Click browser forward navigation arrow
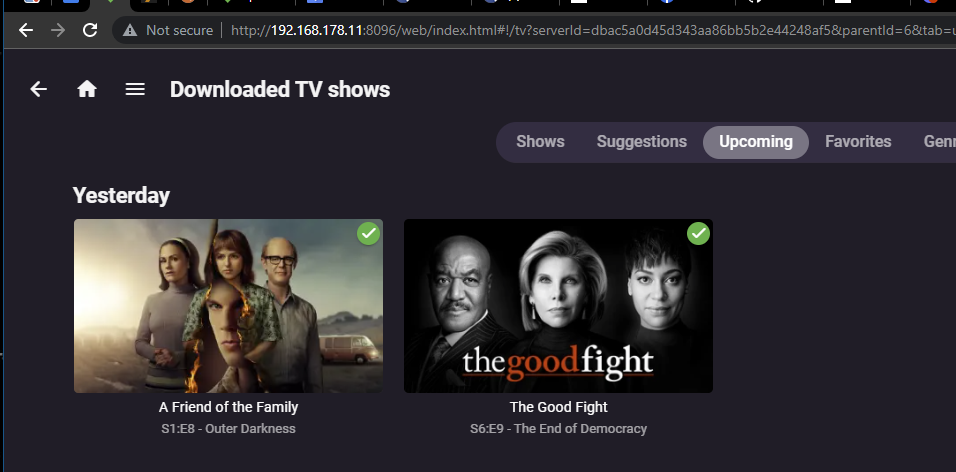956x472 pixels. pos(58,30)
